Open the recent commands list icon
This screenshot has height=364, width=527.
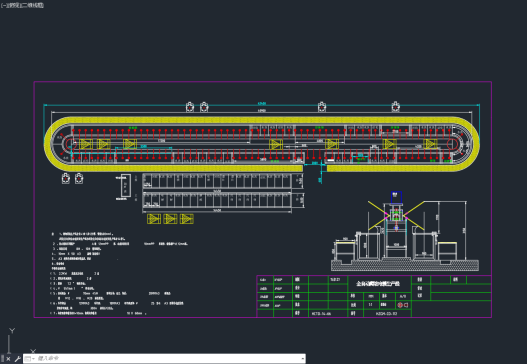[28, 359]
